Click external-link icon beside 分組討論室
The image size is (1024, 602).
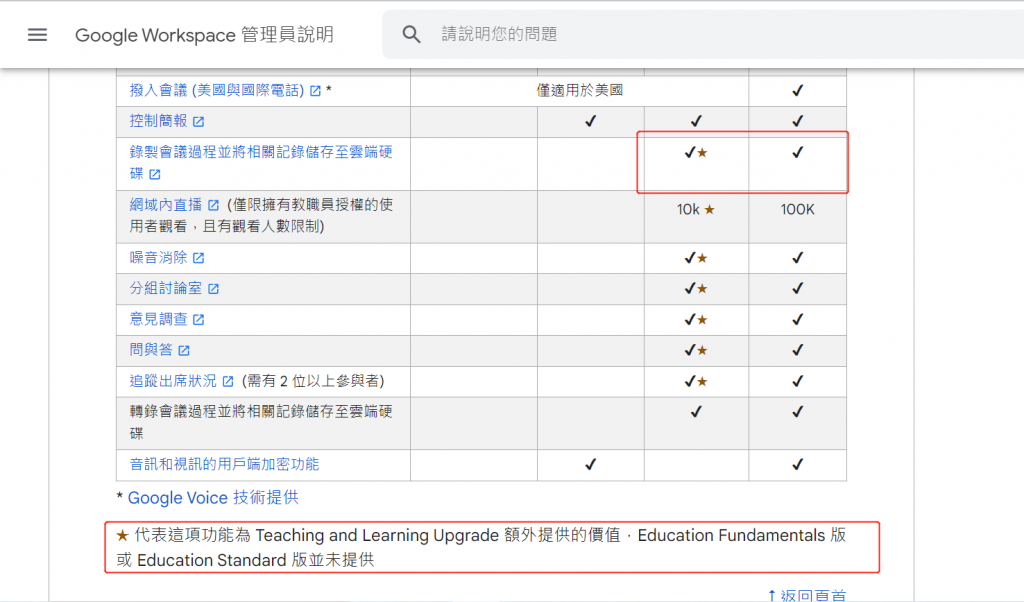(214, 289)
